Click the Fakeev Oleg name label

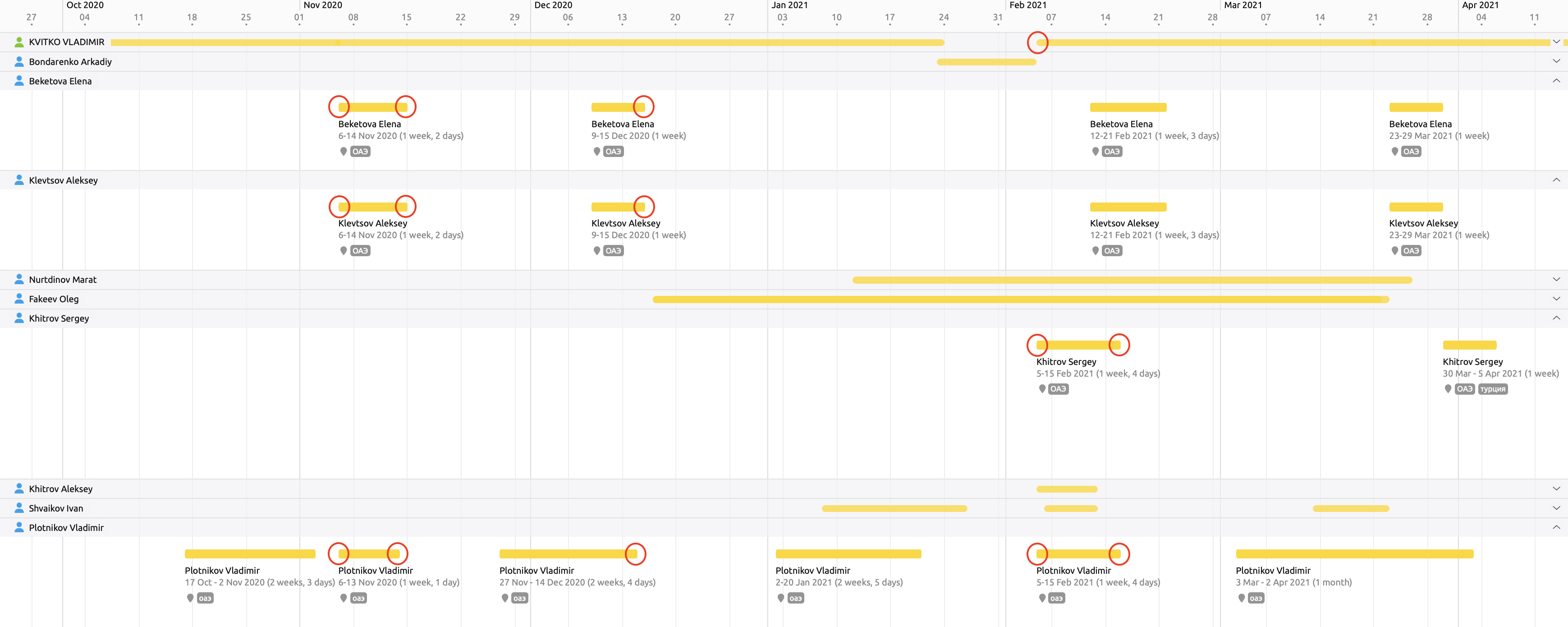tap(54, 299)
